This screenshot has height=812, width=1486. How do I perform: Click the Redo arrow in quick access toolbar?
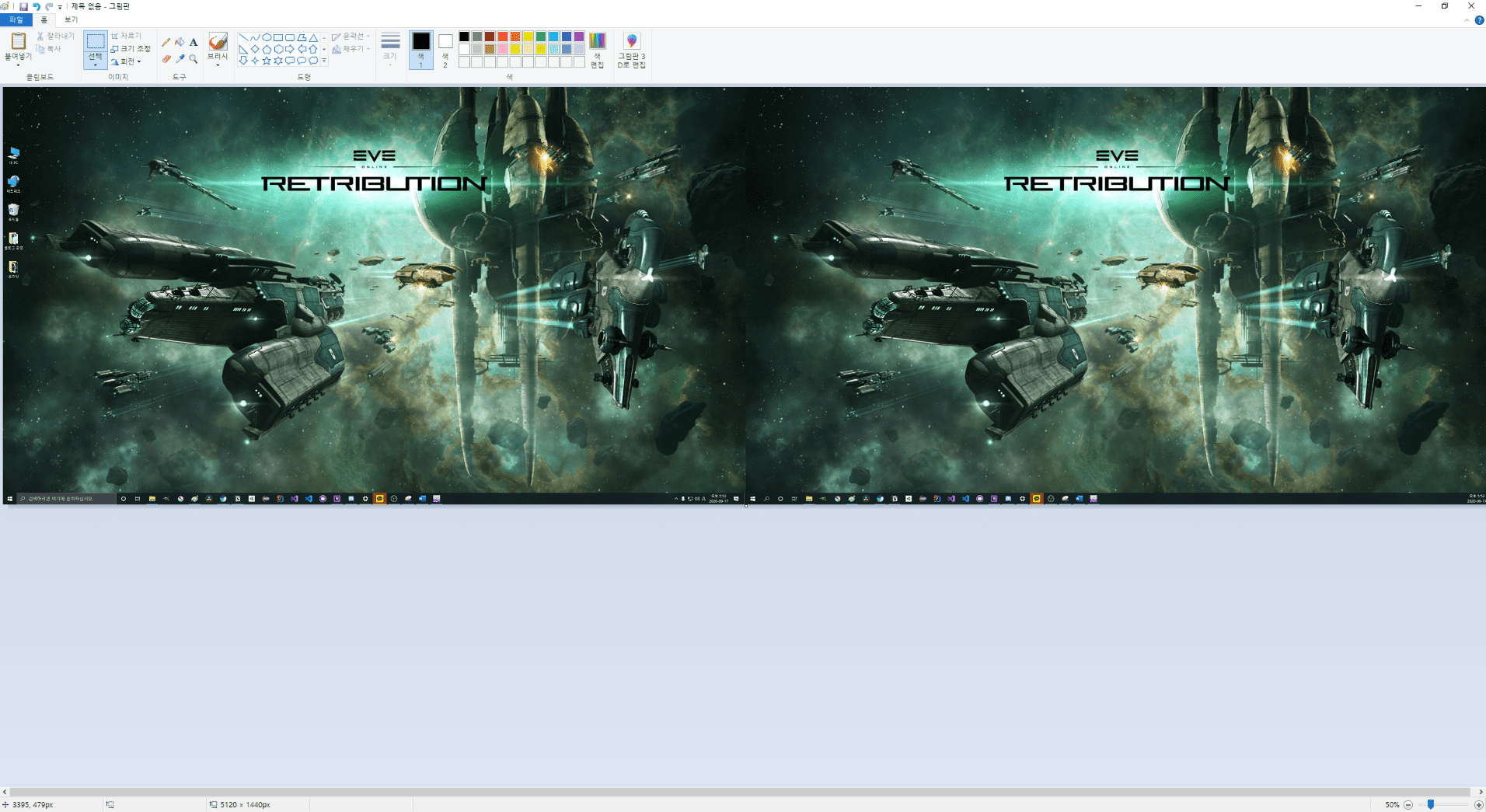point(48,6)
